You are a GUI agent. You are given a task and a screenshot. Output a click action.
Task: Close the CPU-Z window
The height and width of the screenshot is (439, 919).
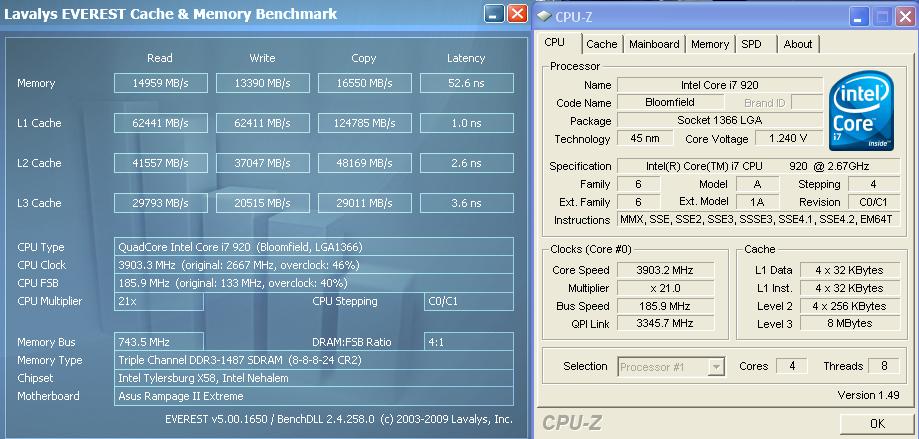tap(904, 17)
